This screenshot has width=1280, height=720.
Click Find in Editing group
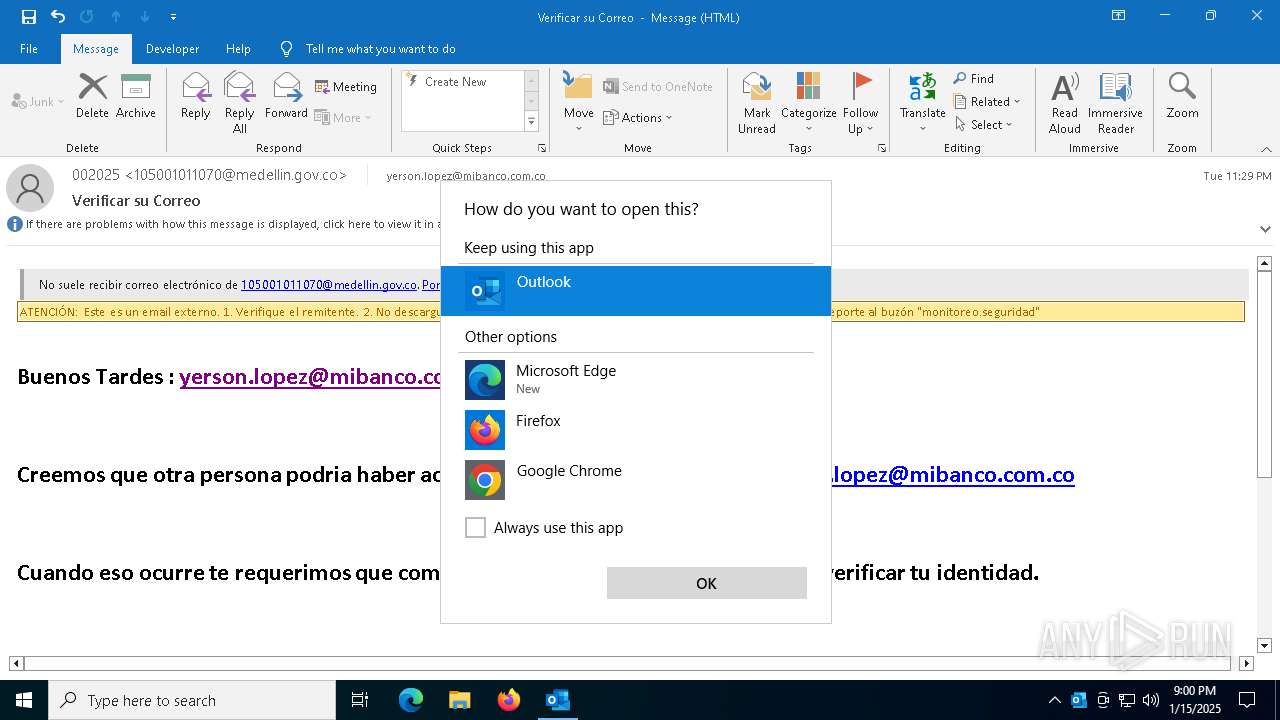pyautogui.click(x=974, y=78)
